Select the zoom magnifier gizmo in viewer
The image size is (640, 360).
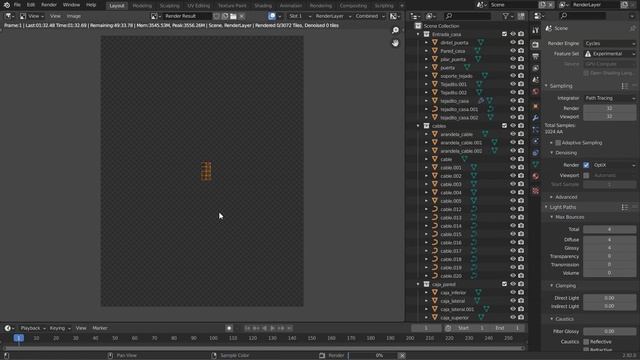(395, 31)
